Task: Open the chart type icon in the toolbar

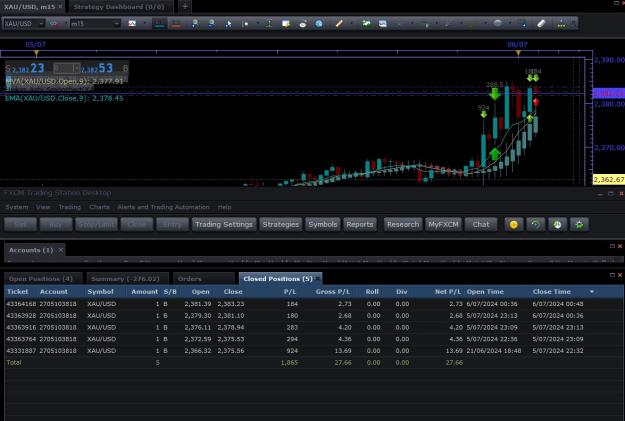Action: pos(132,24)
